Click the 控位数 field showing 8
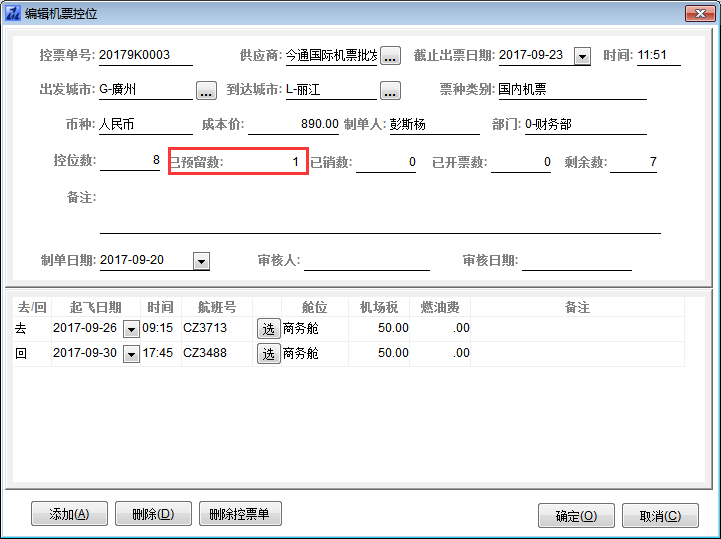This screenshot has width=721, height=539. coord(130,161)
